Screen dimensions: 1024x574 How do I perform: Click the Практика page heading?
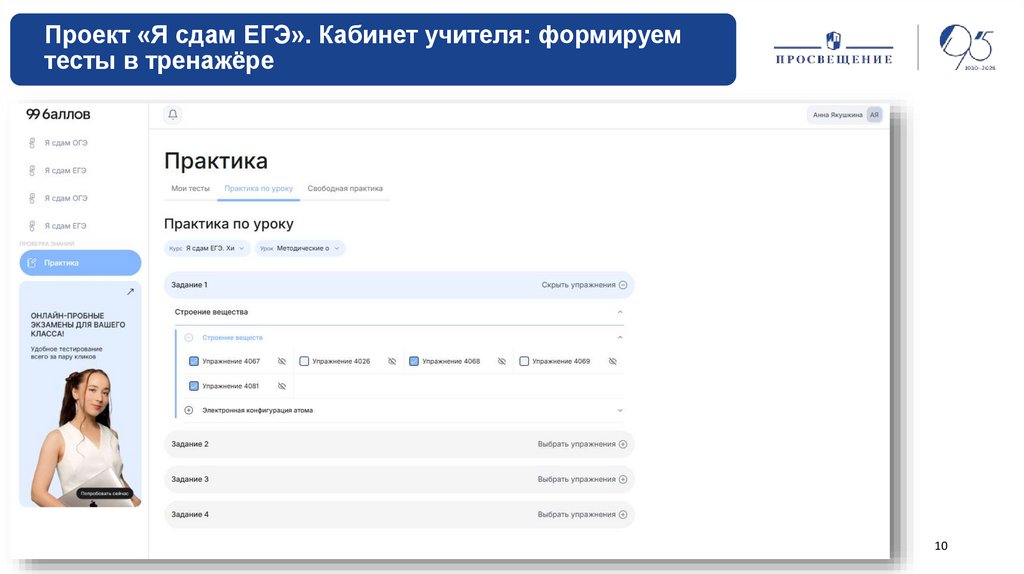[216, 161]
